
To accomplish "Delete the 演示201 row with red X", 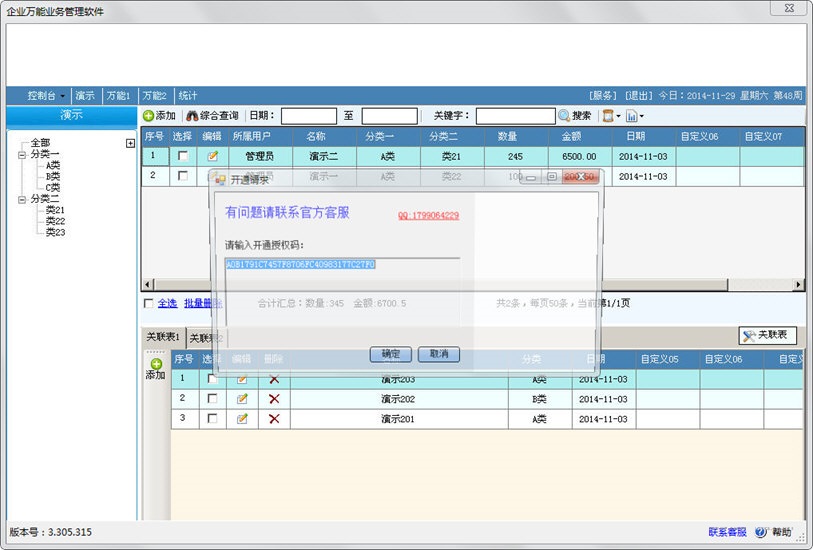I will point(274,418).
